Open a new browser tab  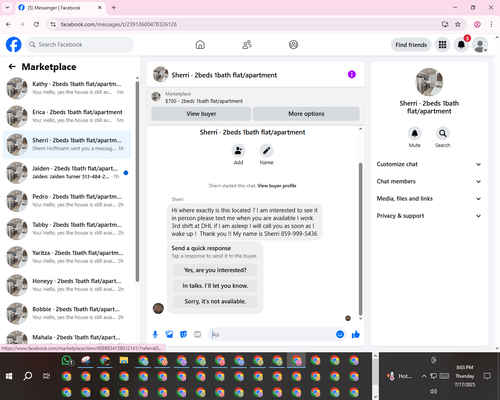(113, 7)
